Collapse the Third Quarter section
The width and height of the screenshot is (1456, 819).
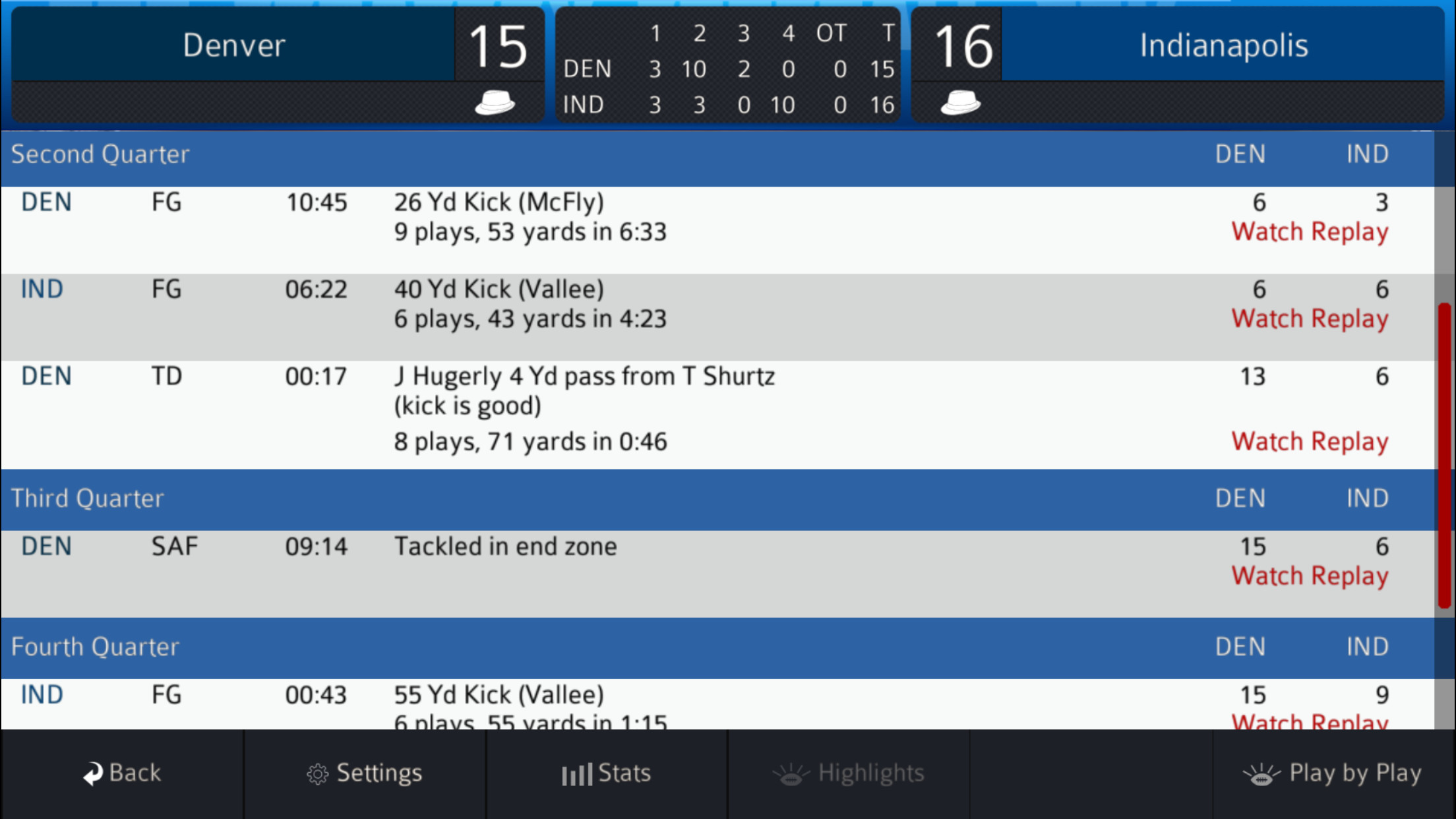click(88, 499)
